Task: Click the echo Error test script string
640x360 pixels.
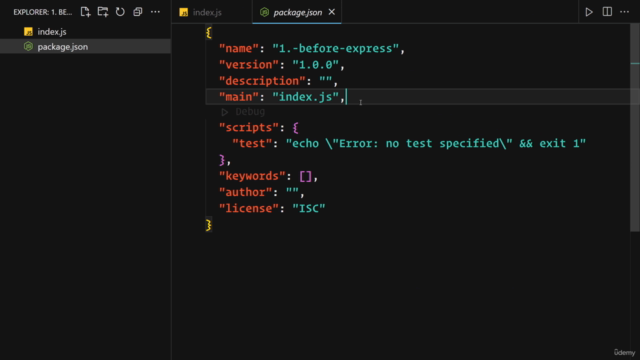Action: point(436,144)
